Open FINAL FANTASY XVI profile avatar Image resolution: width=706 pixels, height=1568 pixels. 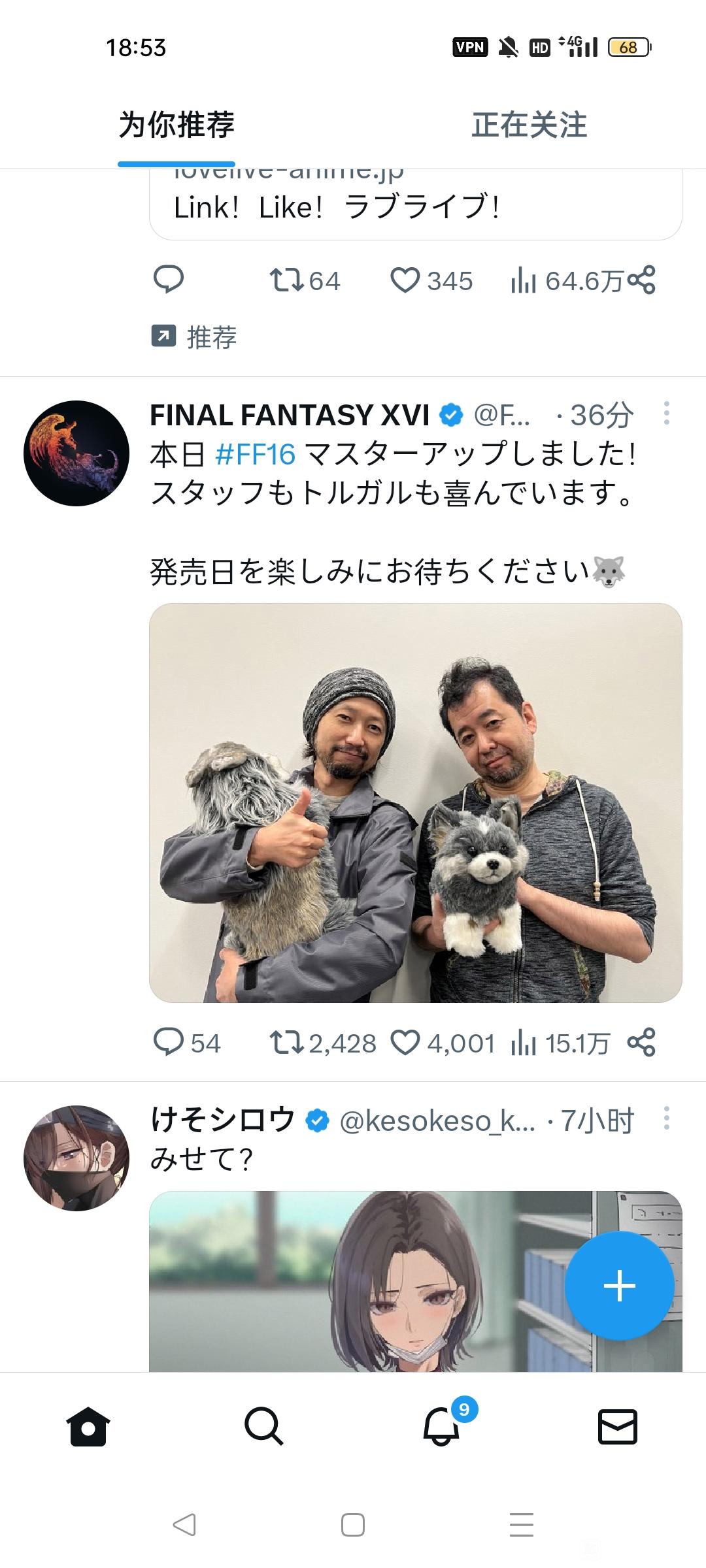click(x=76, y=453)
